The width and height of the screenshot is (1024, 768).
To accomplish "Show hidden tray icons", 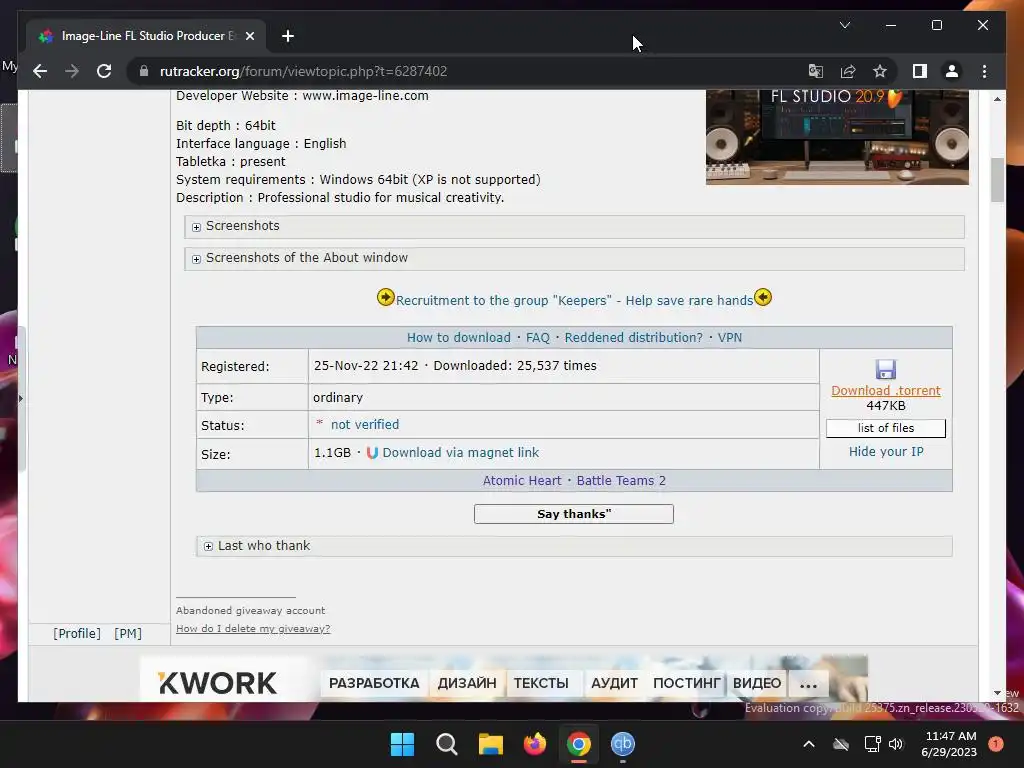I will pyautogui.click(x=808, y=744).
